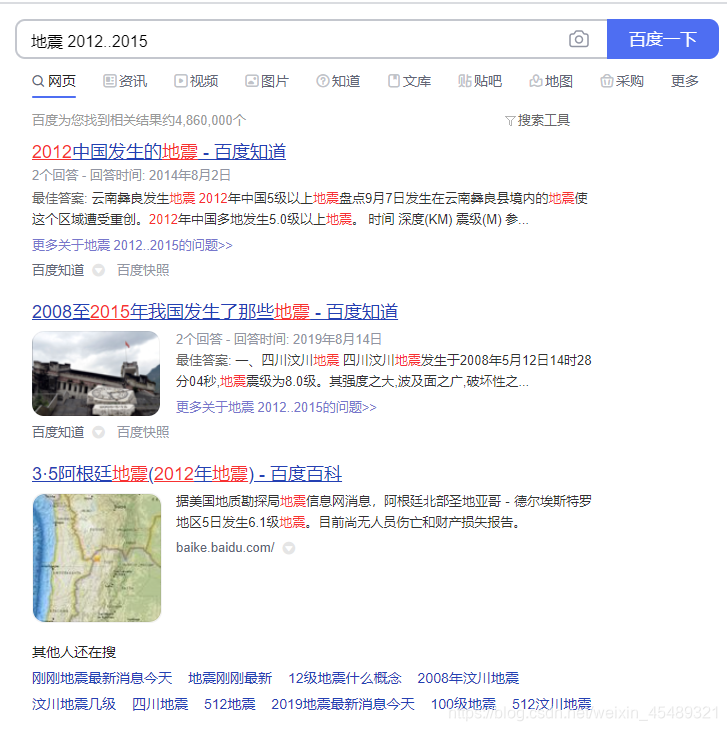The height and width of the screenshot is (731, 727).
Task: Open result 3·5阿根廷地震 - 百度百科
Action: pos(187,474)
